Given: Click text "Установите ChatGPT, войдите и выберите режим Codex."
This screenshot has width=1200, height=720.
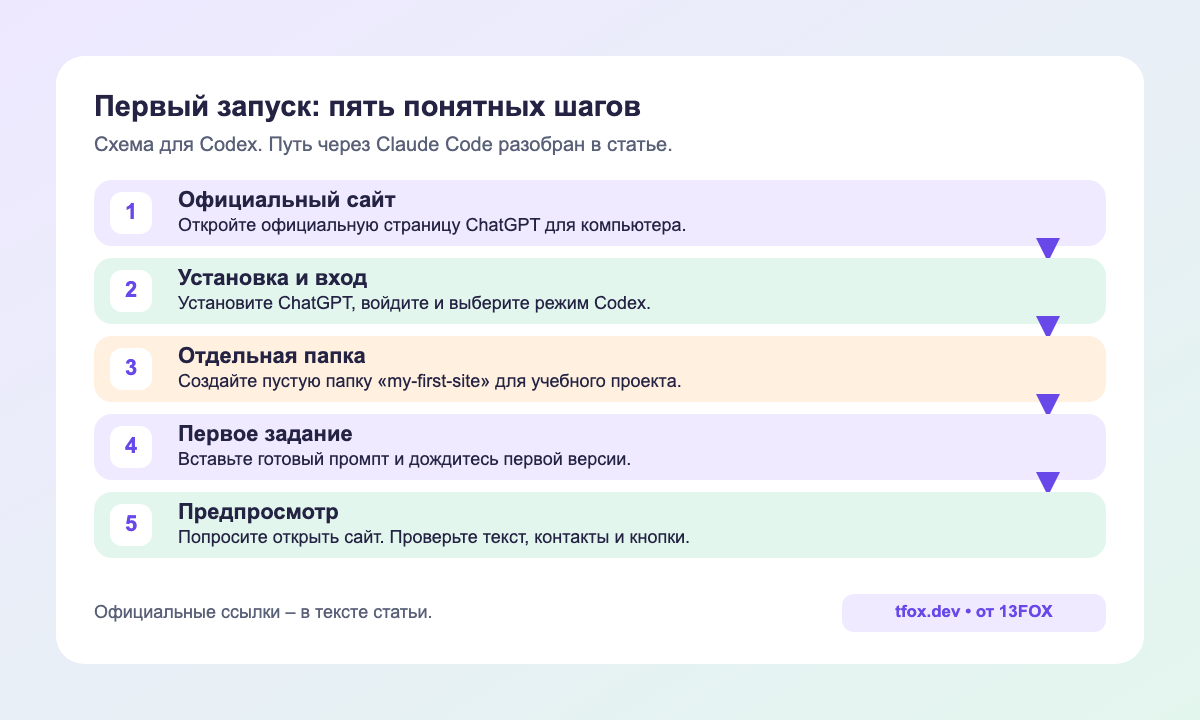Looking at the screenshot, I should (x=414, y=303).
